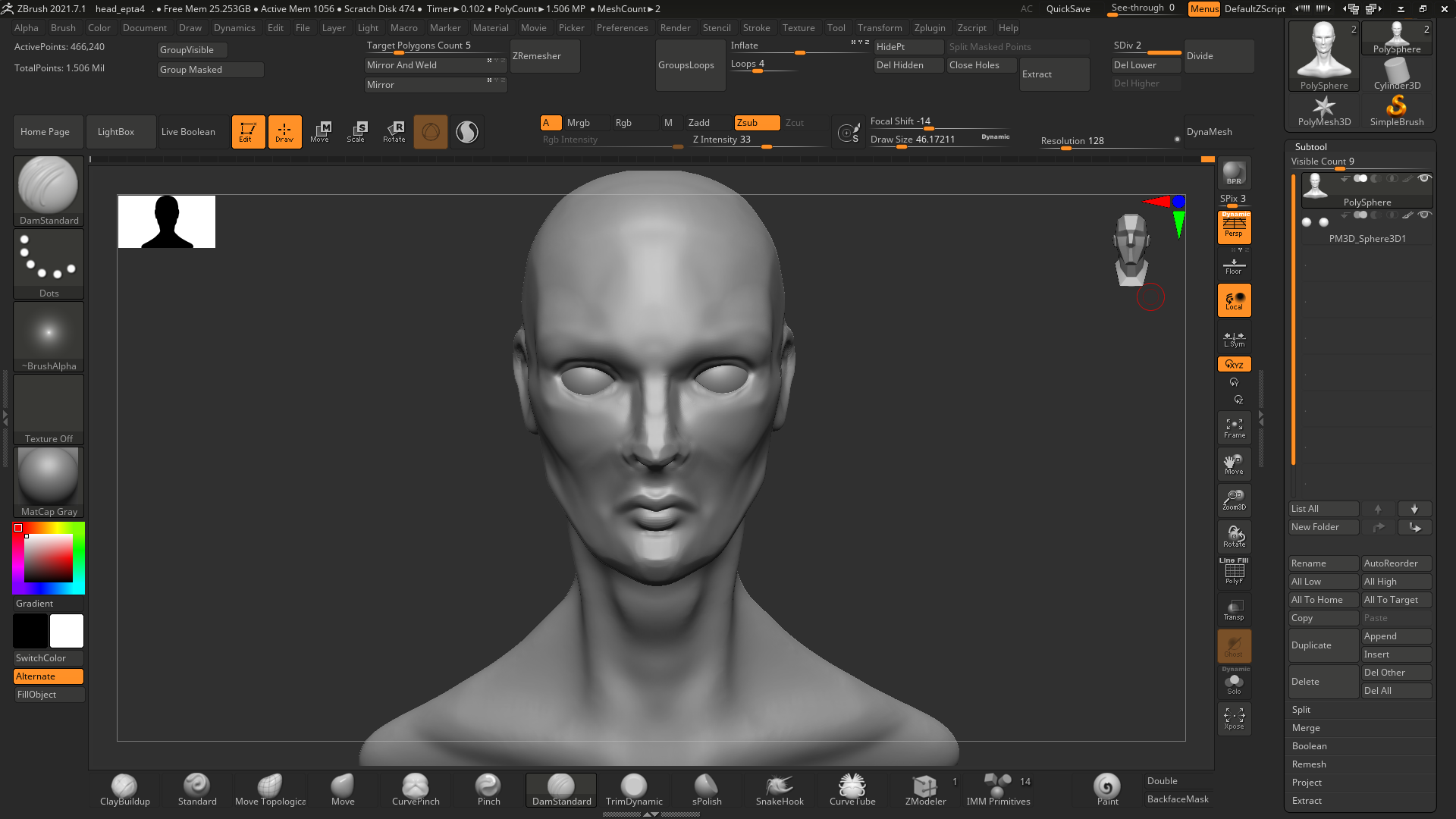Expand the Boolean subtool section
The width and height of the screenshot is (1456, 819).
[1309, 746]
